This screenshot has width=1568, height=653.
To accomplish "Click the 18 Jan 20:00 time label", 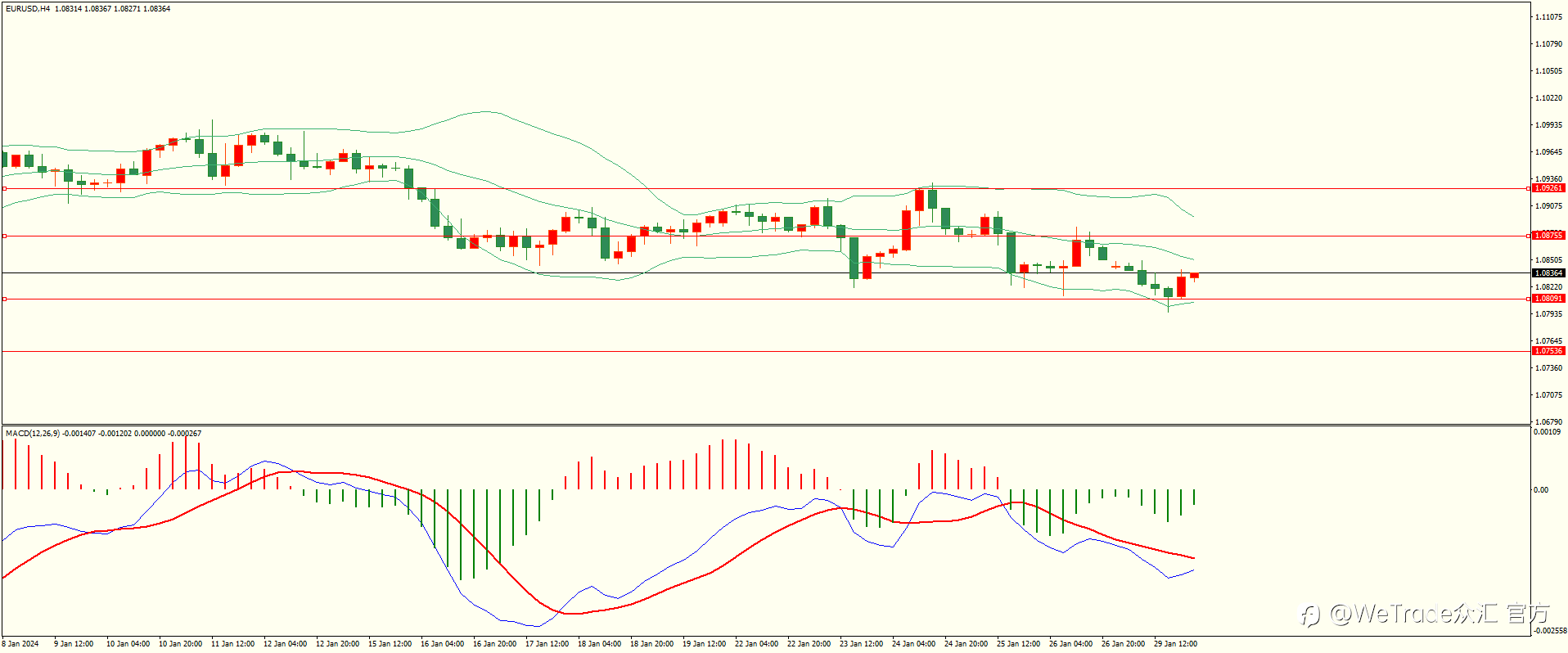I will [x=651, y=644].
